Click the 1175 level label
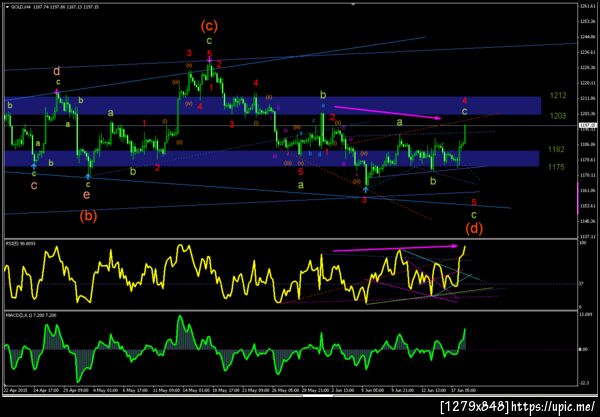Viewport: 600px width, 417px height. 556,167
